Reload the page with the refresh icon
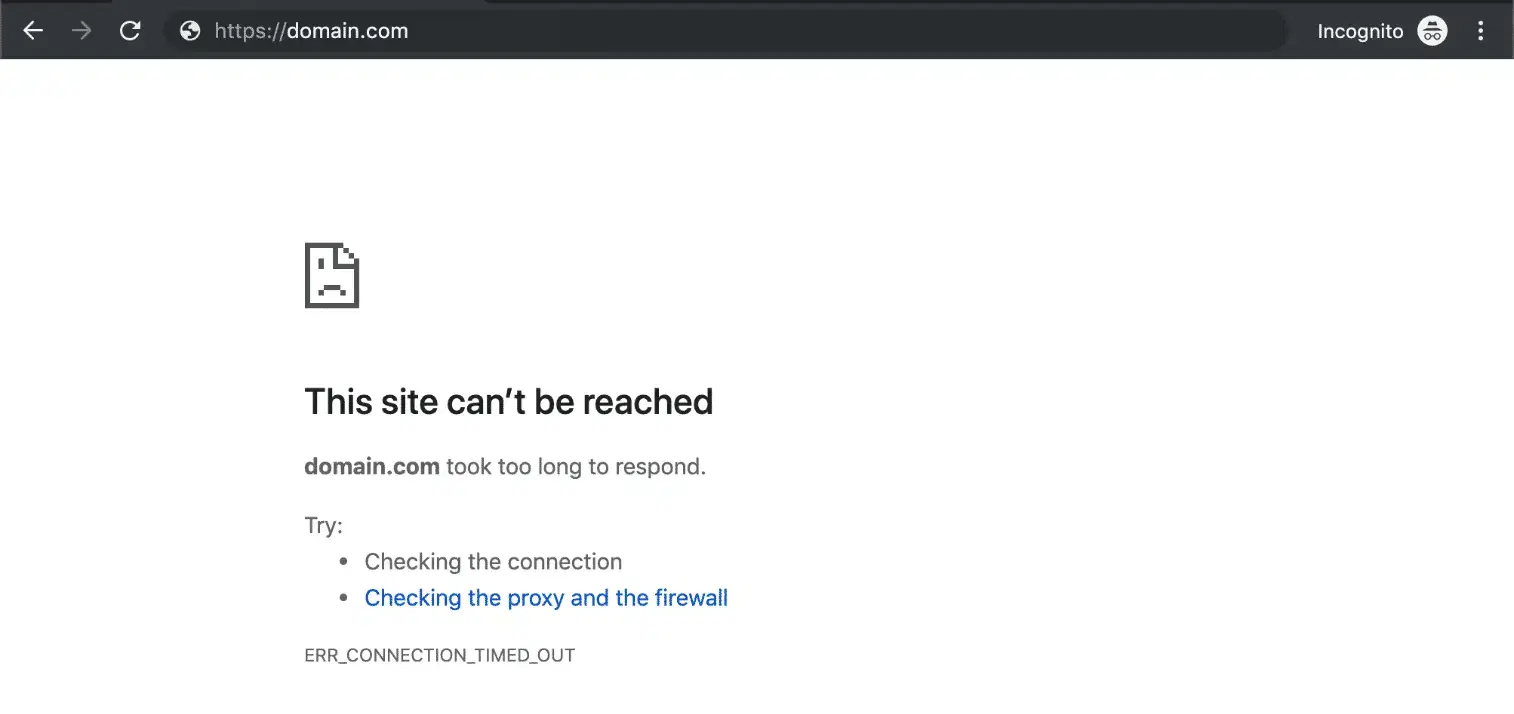This screenshot has width=1514, height=714. pos(130,31)
